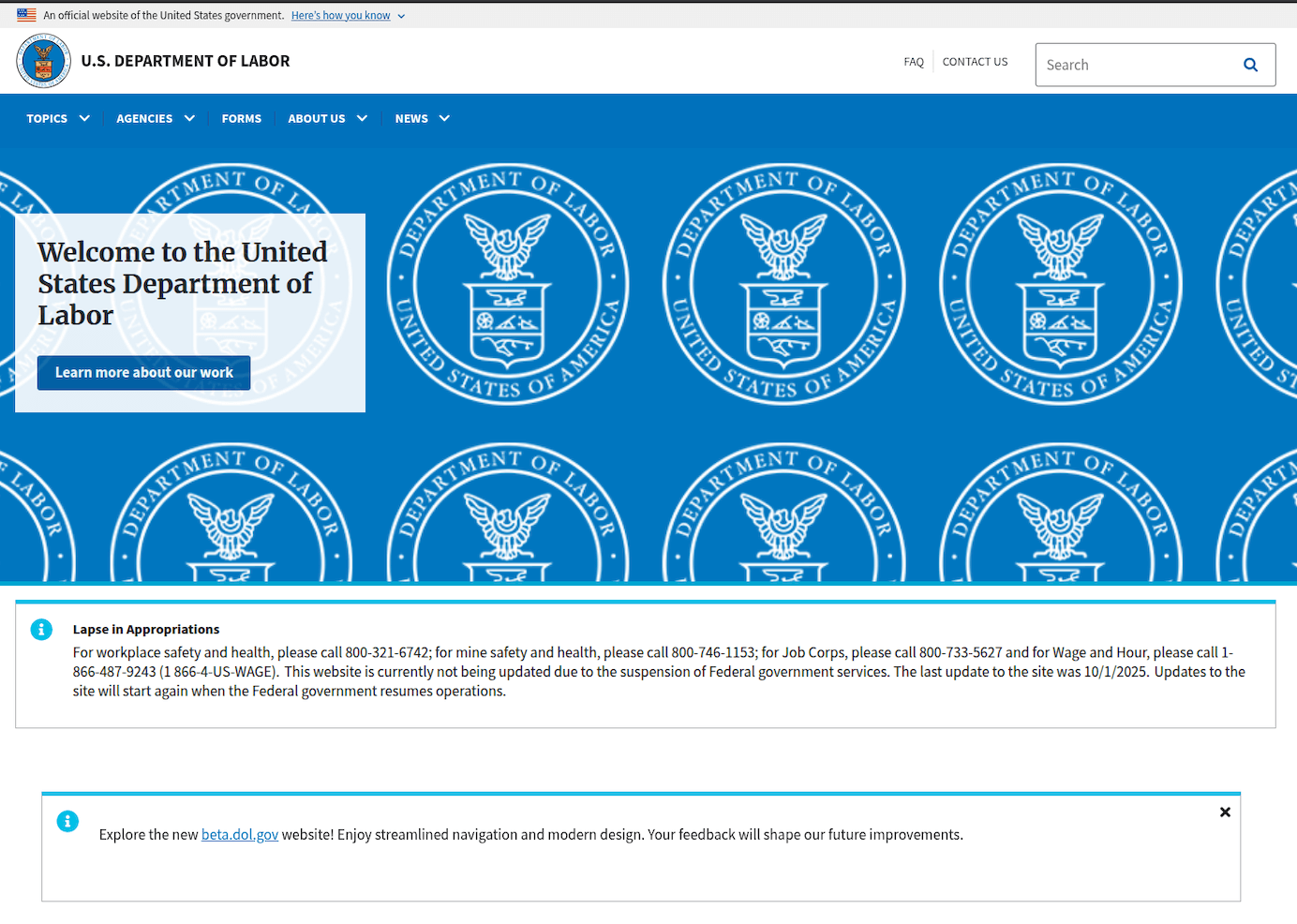Go to Contact Us page
Viewport: 1297px width, 924px height.
point(975,62)
